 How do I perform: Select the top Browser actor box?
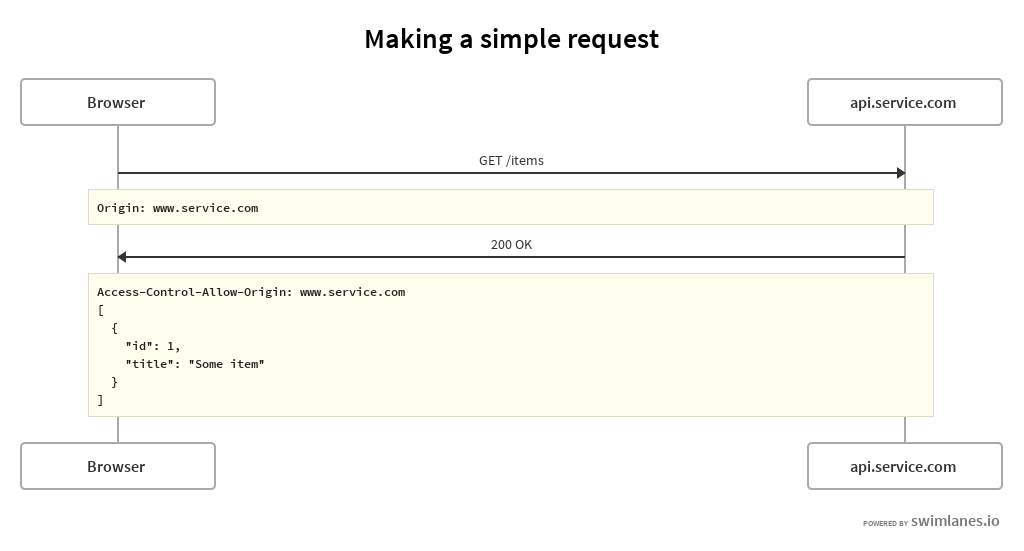coord(118,102)
